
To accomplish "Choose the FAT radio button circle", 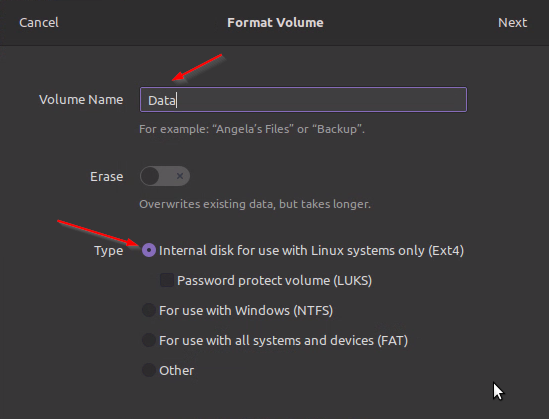I will click(x=149, y=340).
